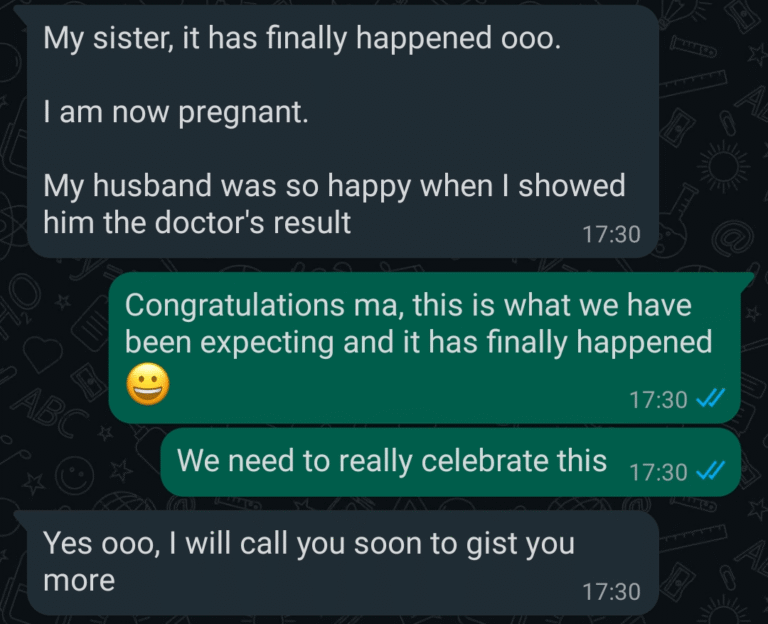Click the 17:30 timestamp on the last message
This screenshot has width=768, height=624.
tap(610, 591)
